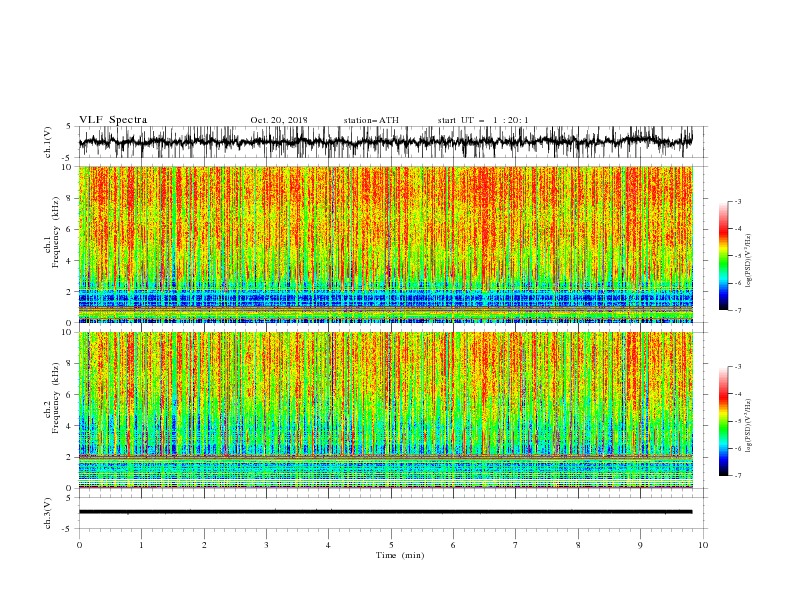The image size is (792, 612).
Task: Click the lower colorbar beside the ch.2 spectrogram
Action: point(723,421)
